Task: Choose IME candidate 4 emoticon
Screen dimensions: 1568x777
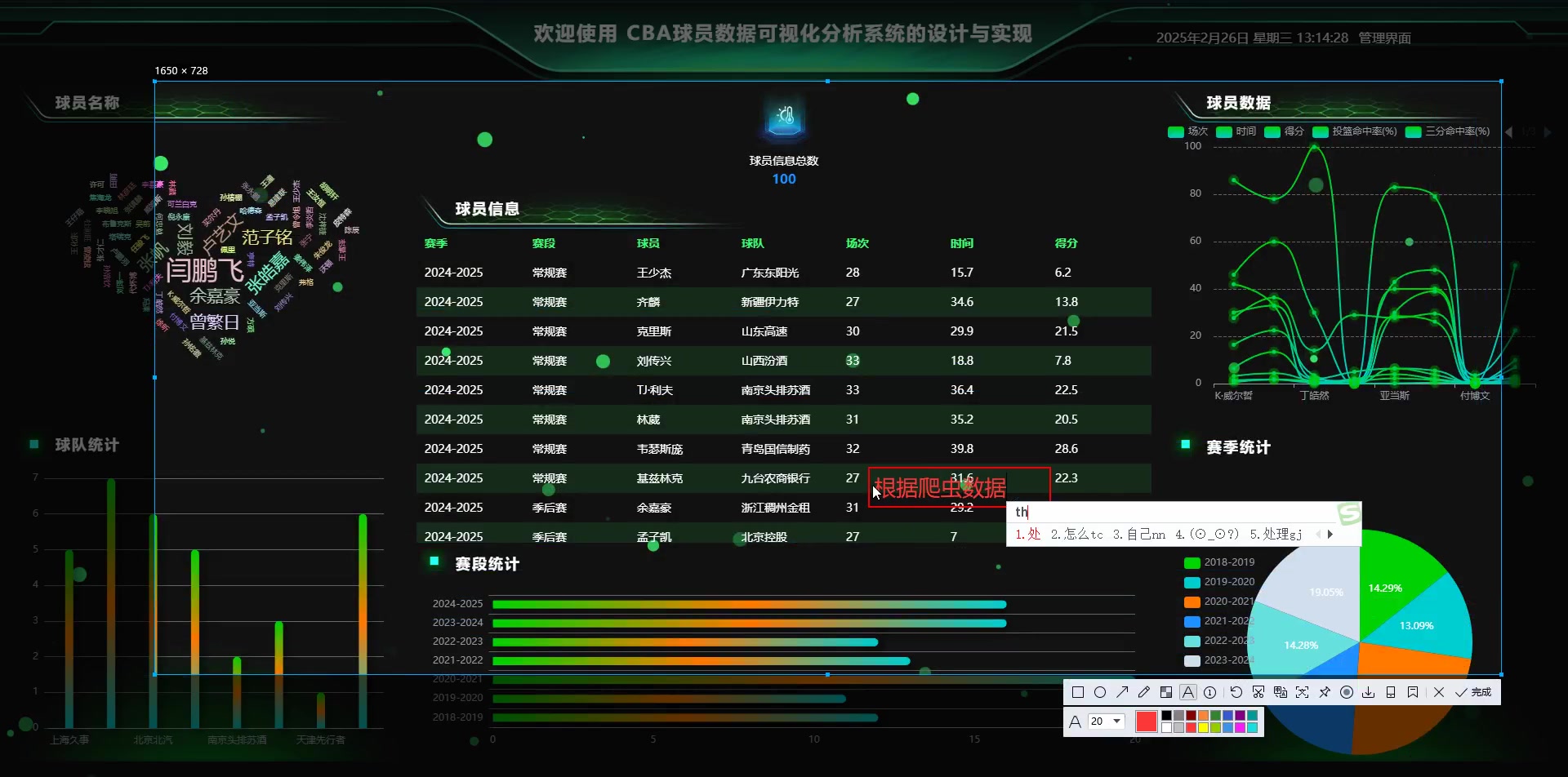Action: pos(1207,535)
